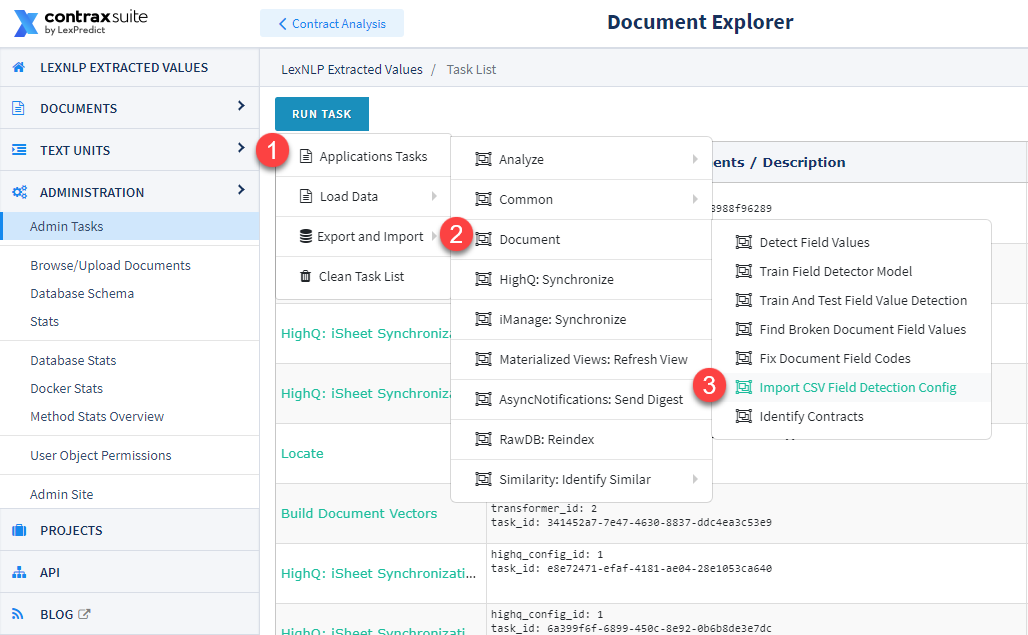
Task: Open Docker Stats sidebar item
Action: point(66,389)
